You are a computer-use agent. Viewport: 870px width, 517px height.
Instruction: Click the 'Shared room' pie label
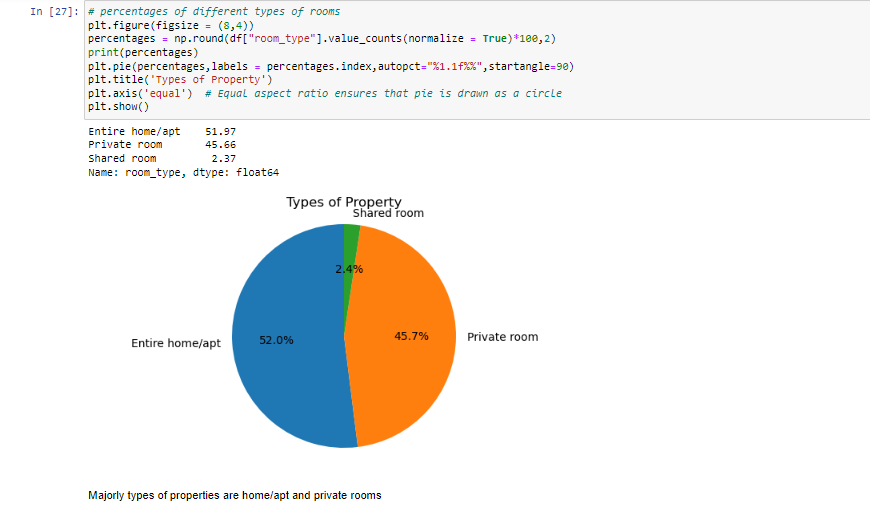388,214
